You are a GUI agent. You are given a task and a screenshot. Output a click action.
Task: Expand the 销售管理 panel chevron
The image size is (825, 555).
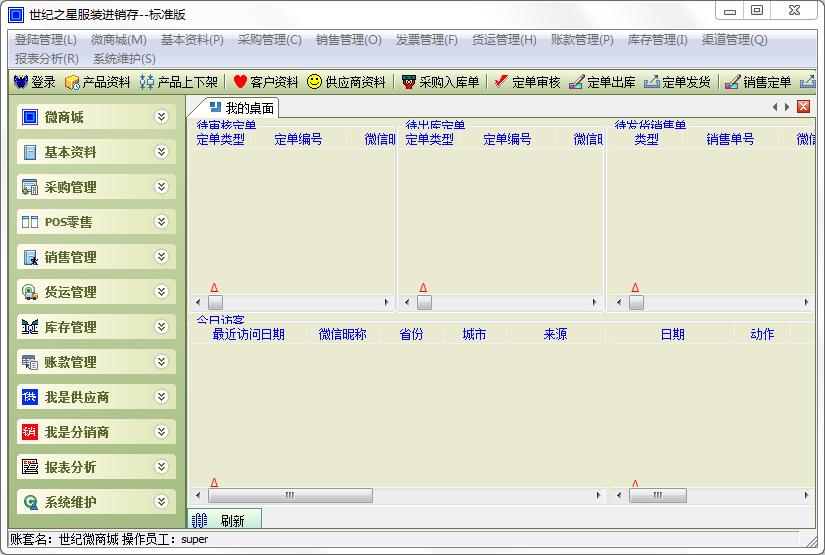pyautogui.click(x=162, y=256)
